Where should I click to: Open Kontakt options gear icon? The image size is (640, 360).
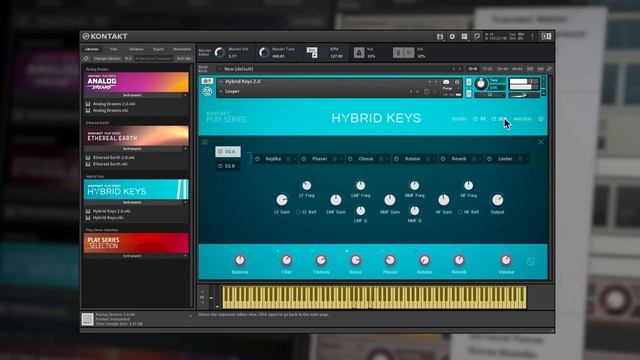point(452,37)
